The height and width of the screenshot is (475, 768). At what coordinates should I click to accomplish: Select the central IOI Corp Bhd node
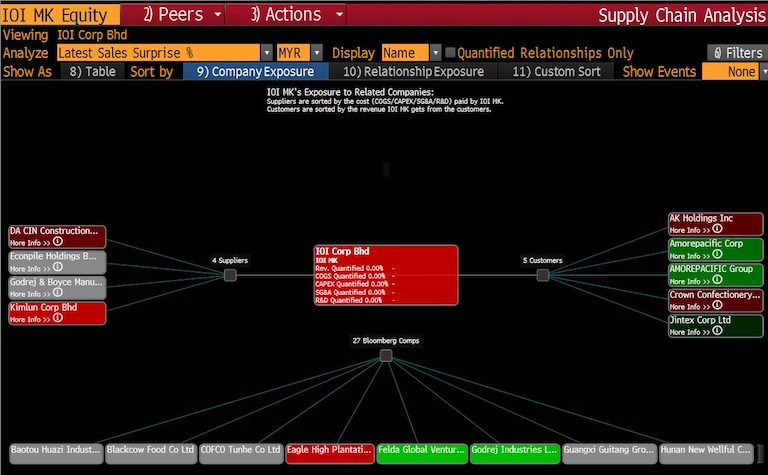click(x=386, y=275)
